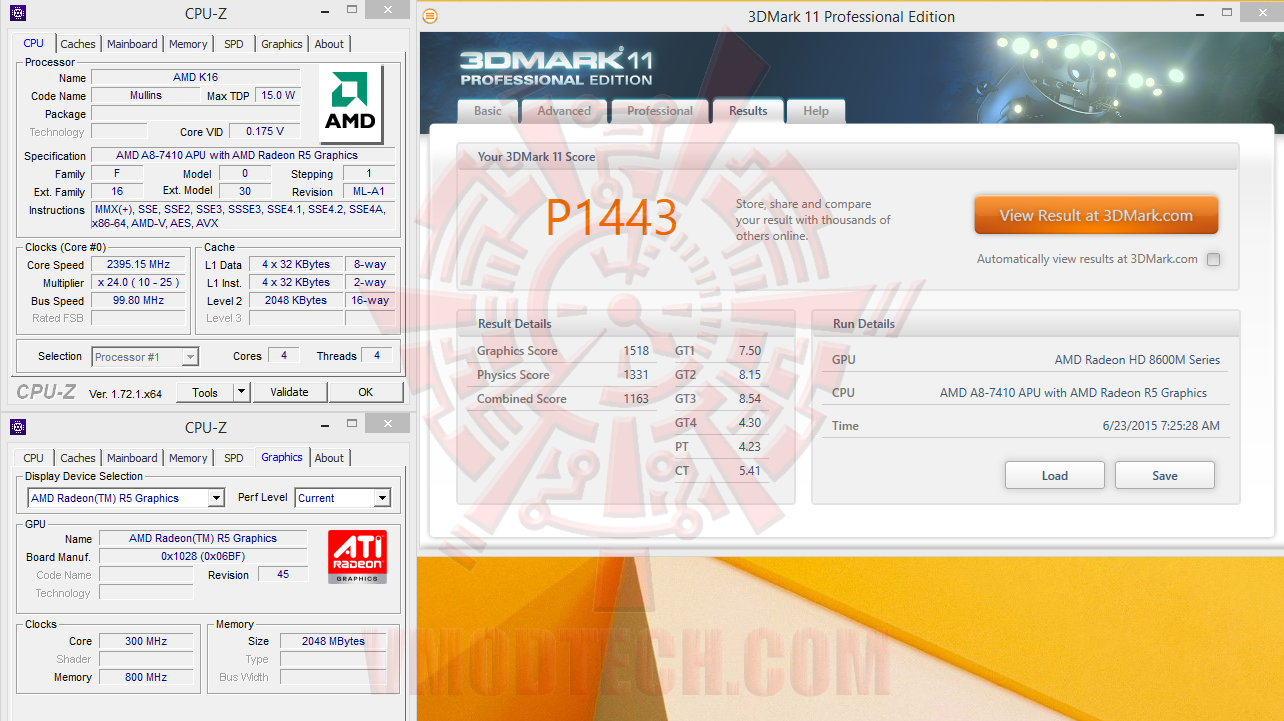Open Caches tab in the graphics CPU-Z window
1284x721 pixels.
(78, 458)
